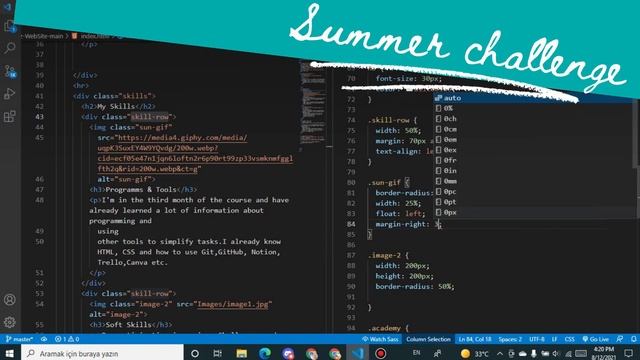
Task: Open Task View in taskbar
Action: click(218, 353)
